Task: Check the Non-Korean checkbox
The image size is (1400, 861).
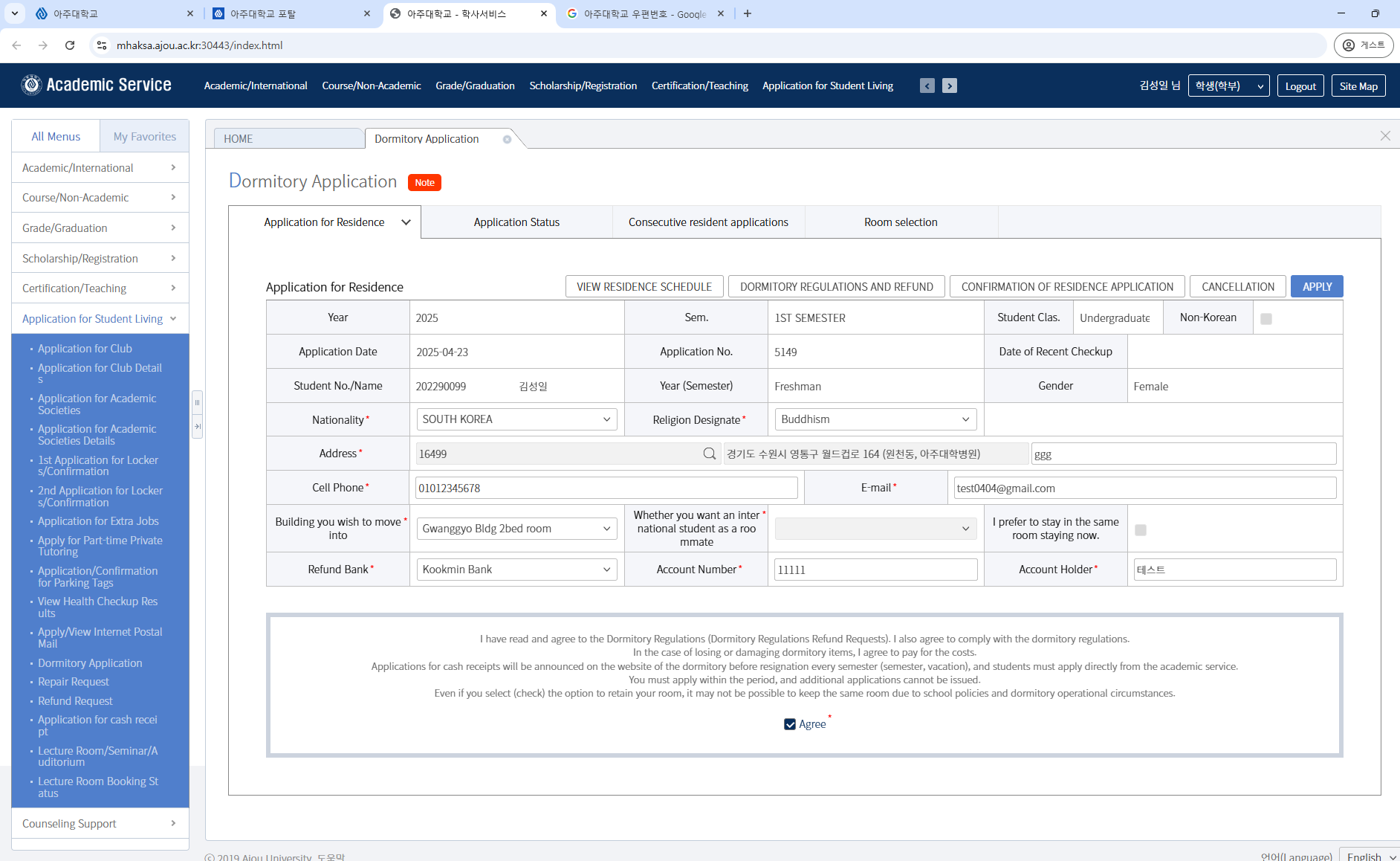Action: click(x=1266, y=319)
